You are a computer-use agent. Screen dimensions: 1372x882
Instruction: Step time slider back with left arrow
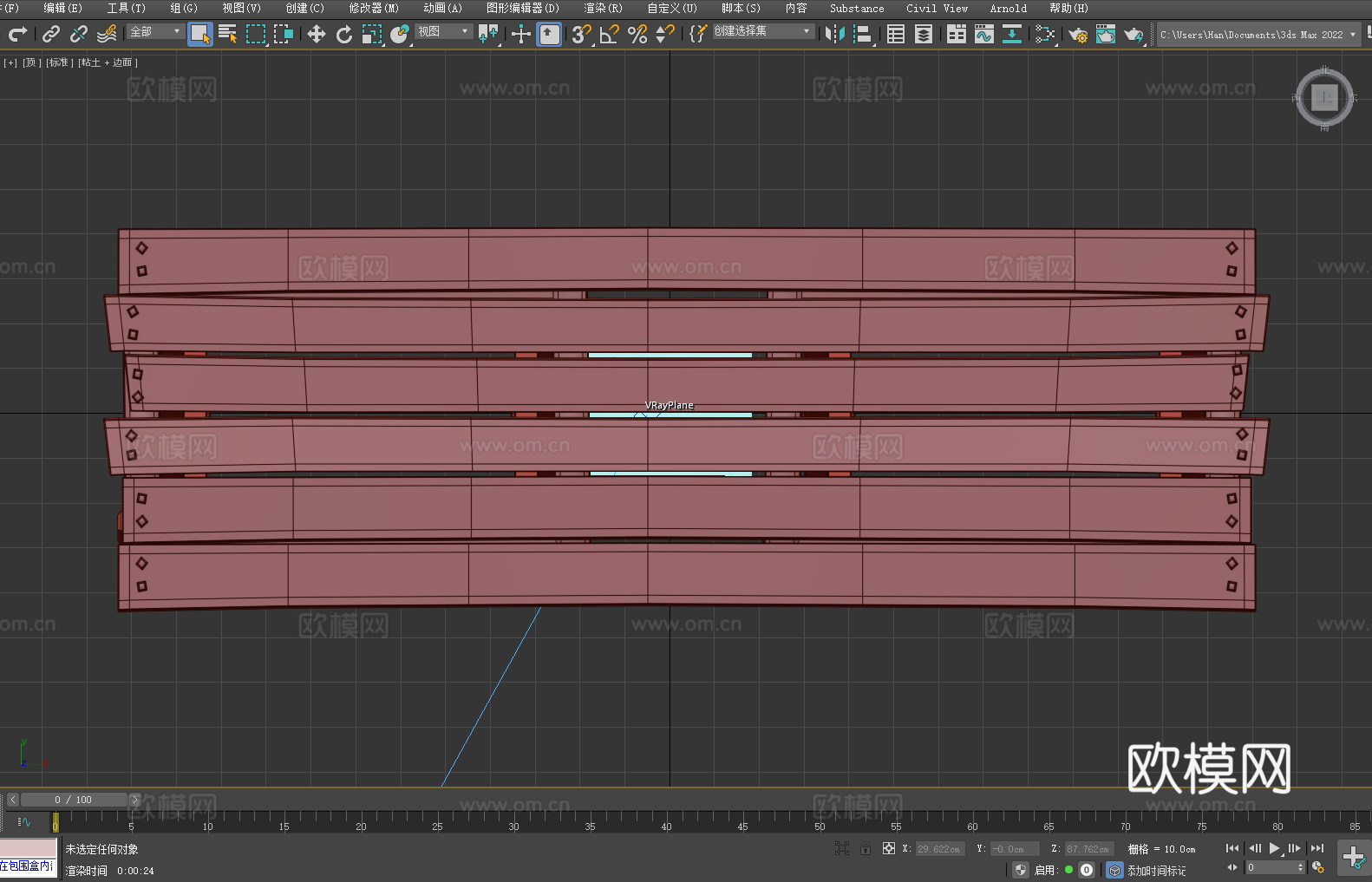click(13, 800)
